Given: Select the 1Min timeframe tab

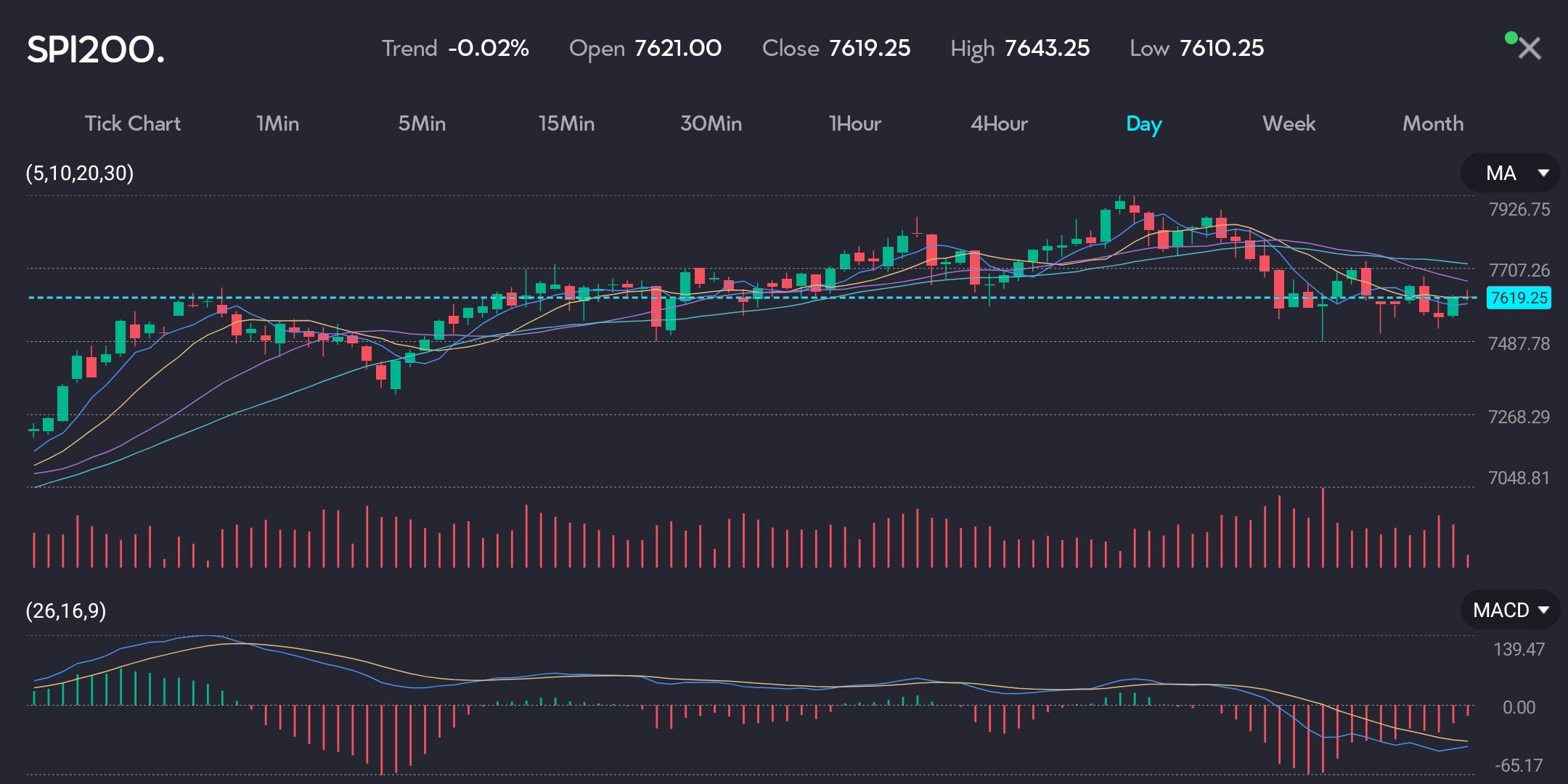Looking at the screenshot, I should pyautogui.click(x=277, y=123).
